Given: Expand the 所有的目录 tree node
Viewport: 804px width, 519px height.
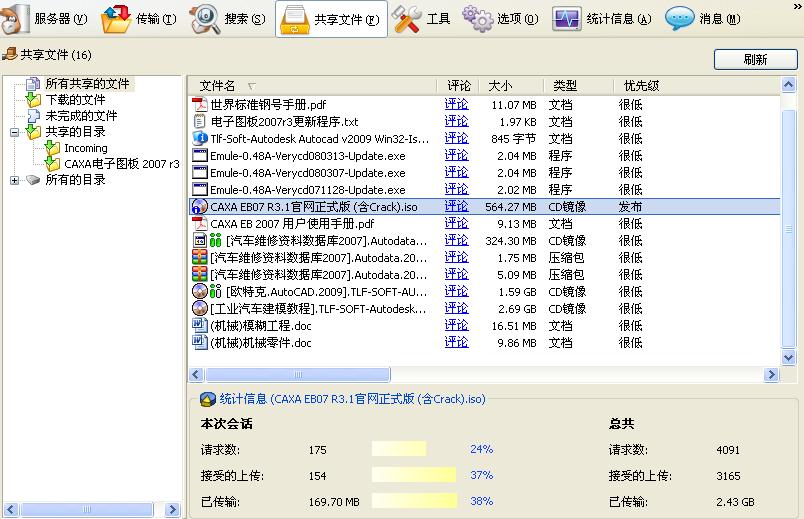Looking at the screenshot, I should (x=14, y=180).
